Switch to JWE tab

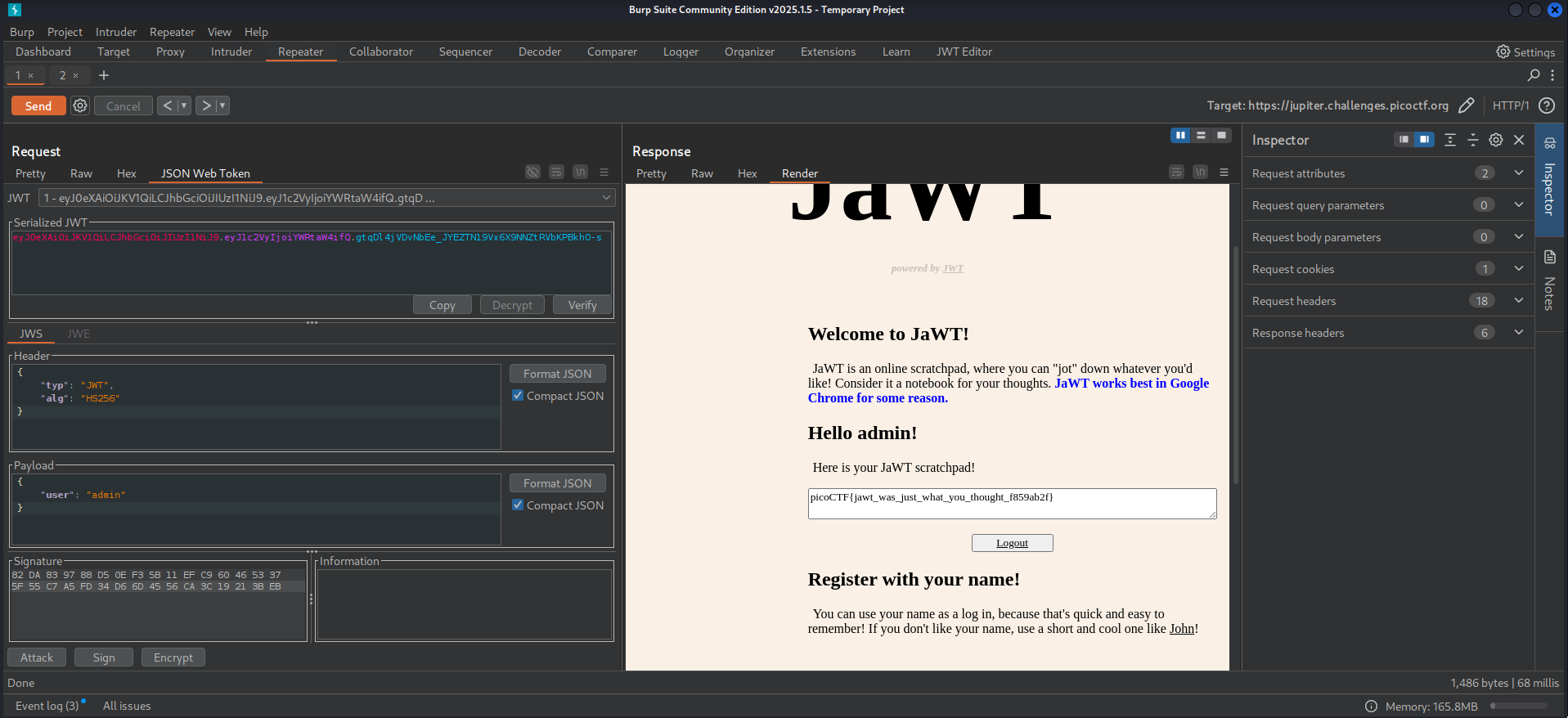(x=79, y=334)
